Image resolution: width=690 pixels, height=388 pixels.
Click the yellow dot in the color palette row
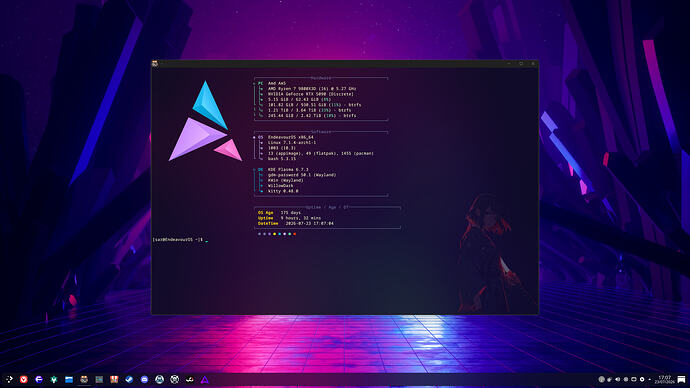(x=275, y=234)
